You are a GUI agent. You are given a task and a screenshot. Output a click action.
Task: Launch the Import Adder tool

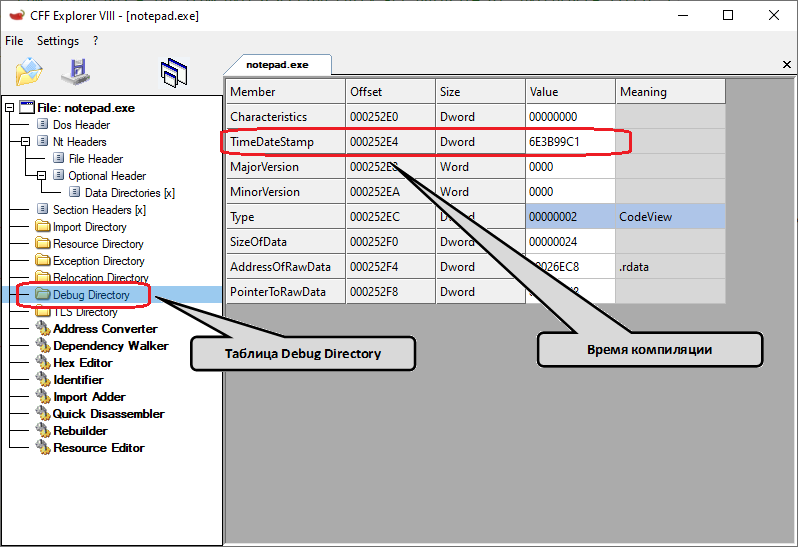coord(90,397)
